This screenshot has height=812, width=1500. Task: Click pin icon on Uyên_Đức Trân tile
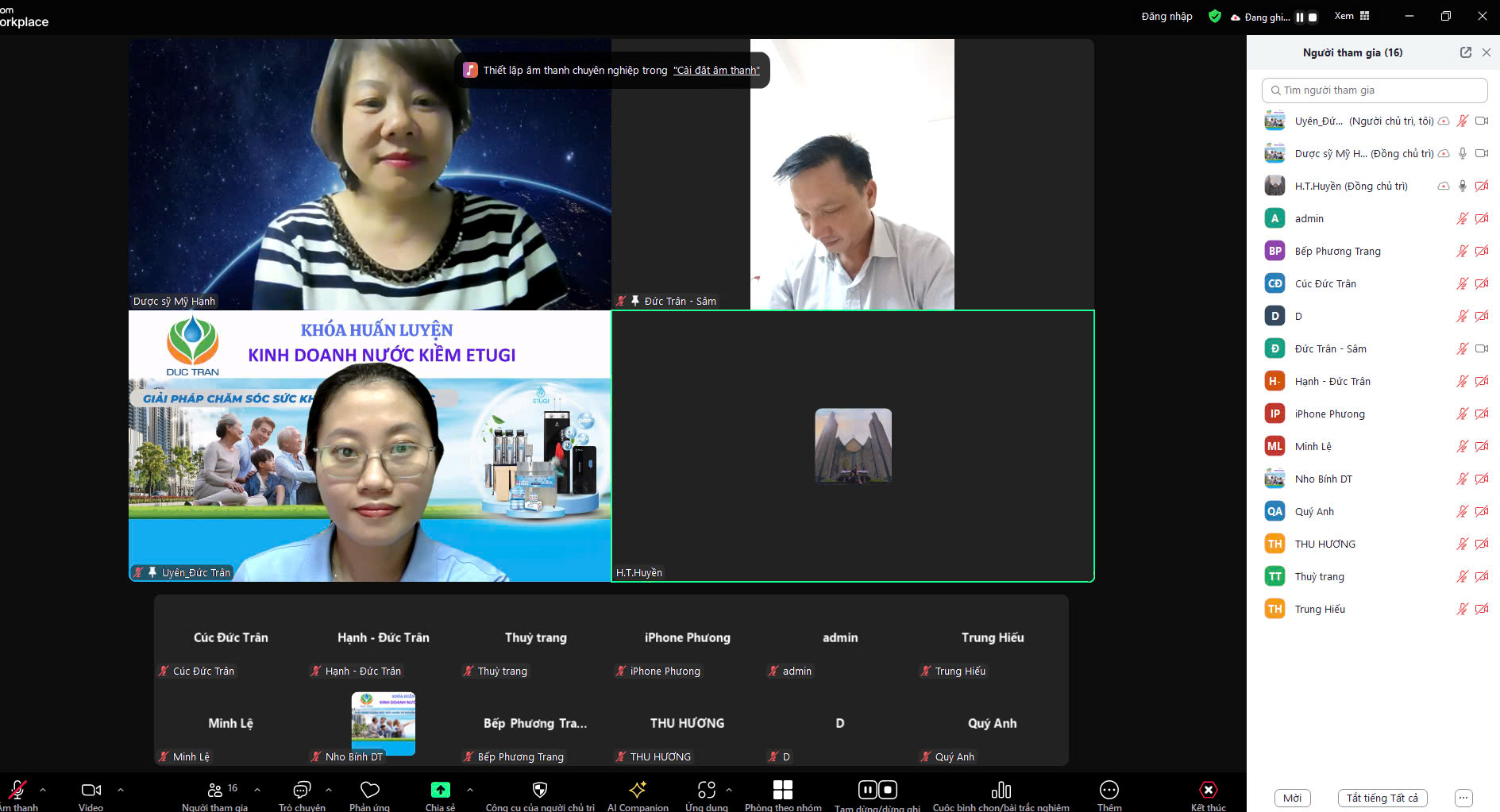point(152,572)
